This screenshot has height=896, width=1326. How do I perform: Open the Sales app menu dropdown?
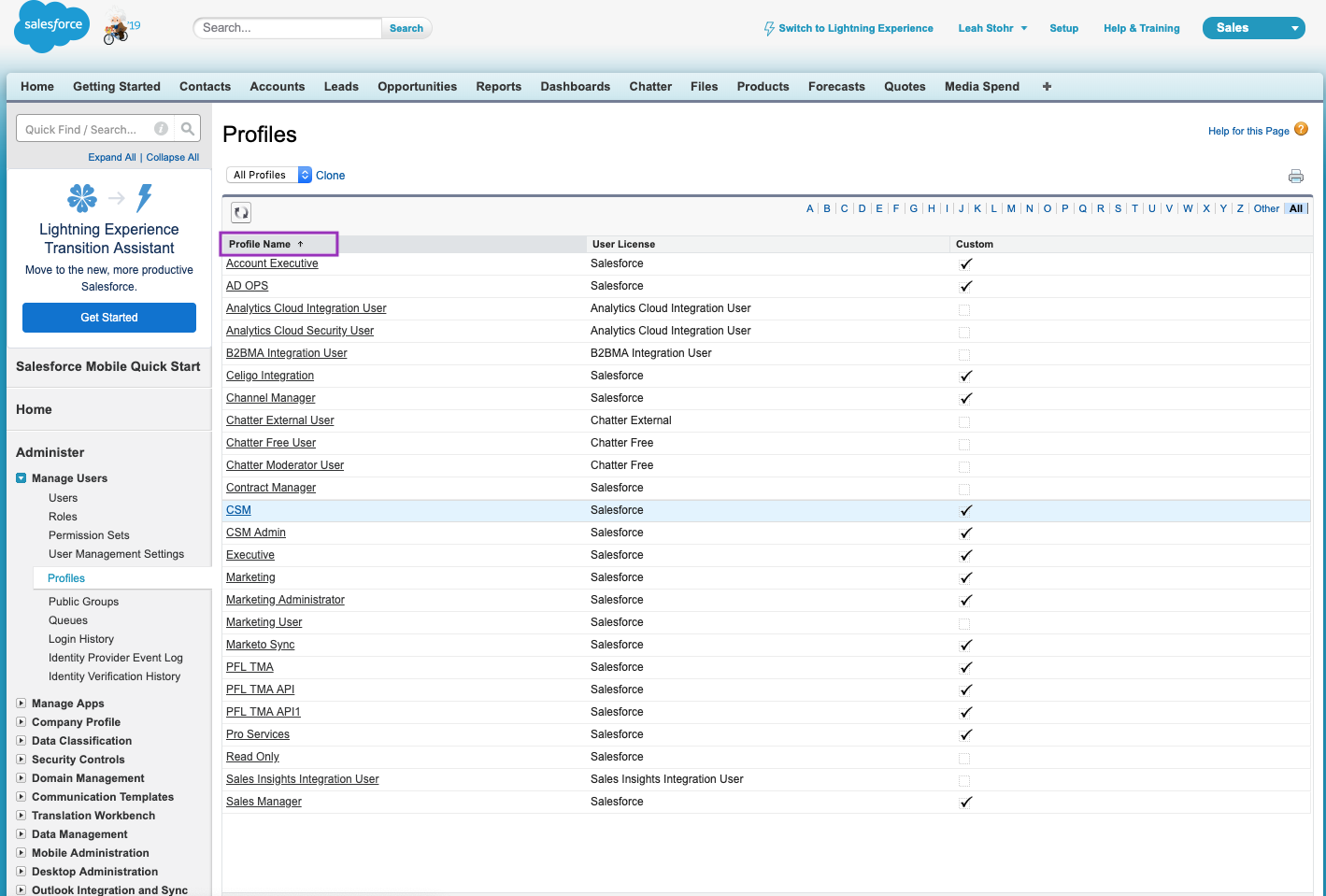pyautogui.click(x=1253, y=28)
